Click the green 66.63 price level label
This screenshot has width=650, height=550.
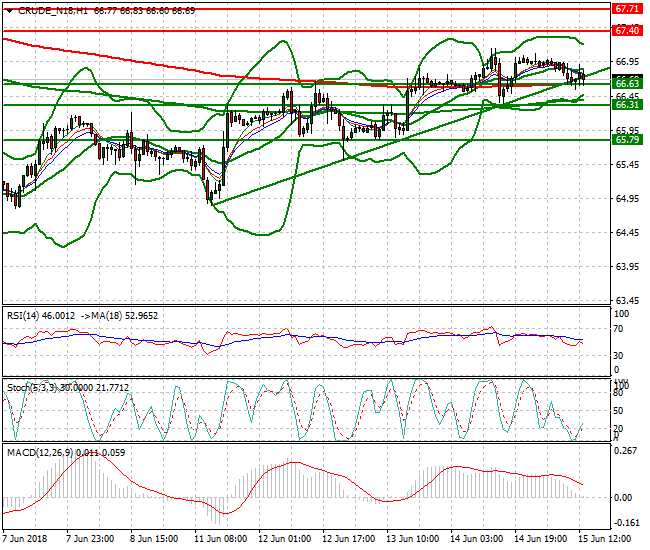coord(627,84)
